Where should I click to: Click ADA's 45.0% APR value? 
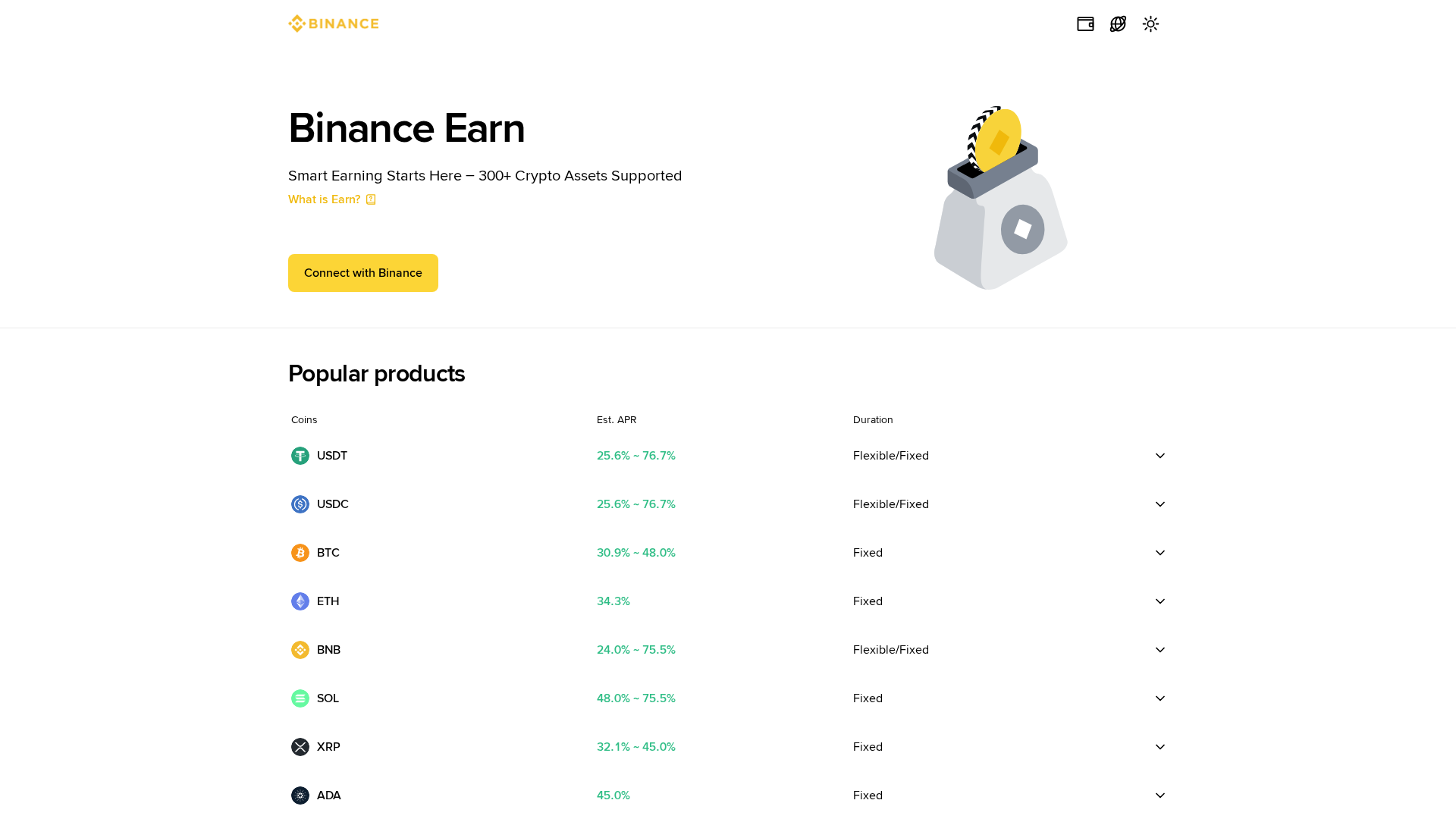(x=613, y=795)
